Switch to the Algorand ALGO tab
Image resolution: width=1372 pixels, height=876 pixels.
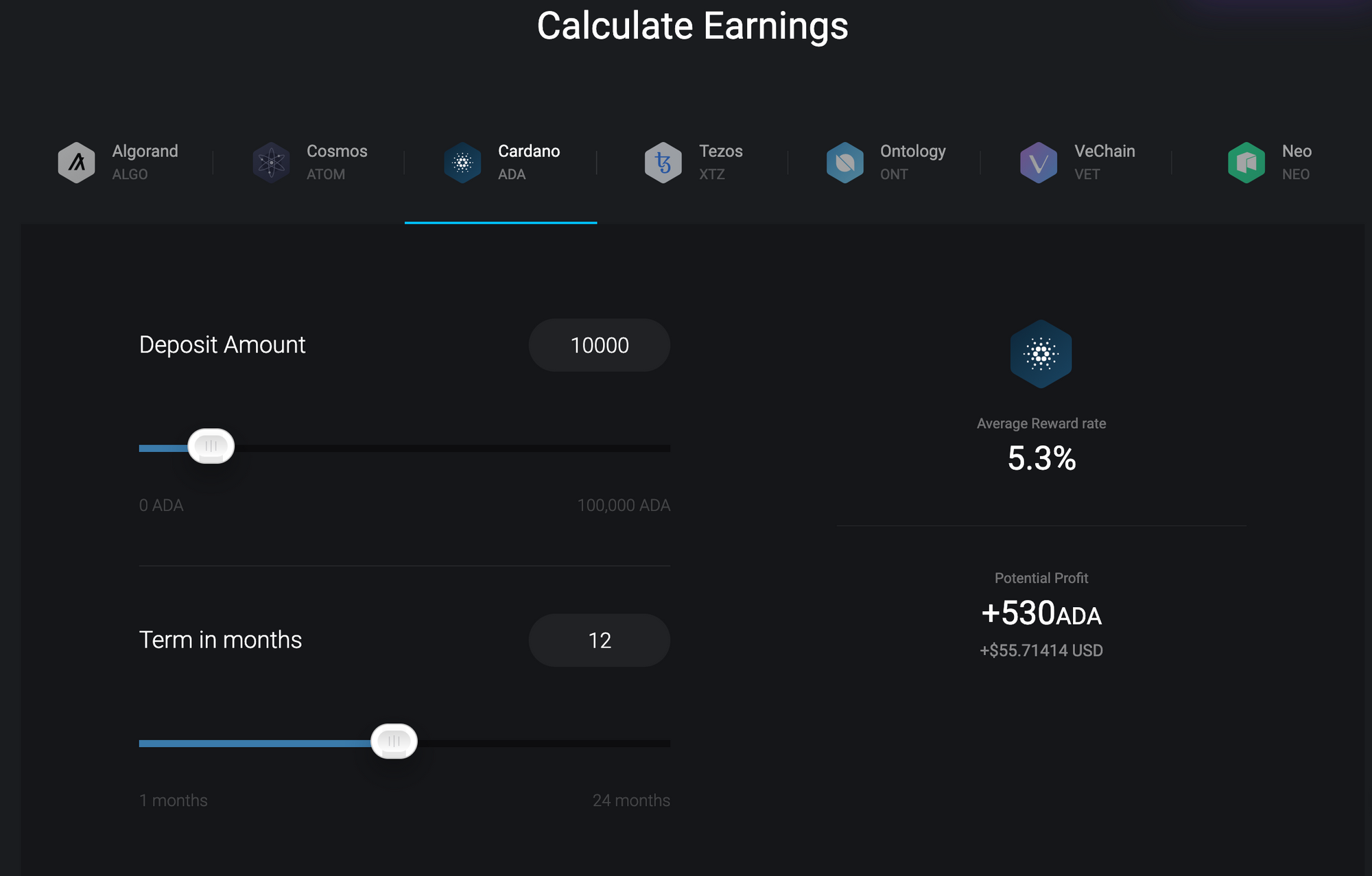pyautogui.click(x=118, y=163)
